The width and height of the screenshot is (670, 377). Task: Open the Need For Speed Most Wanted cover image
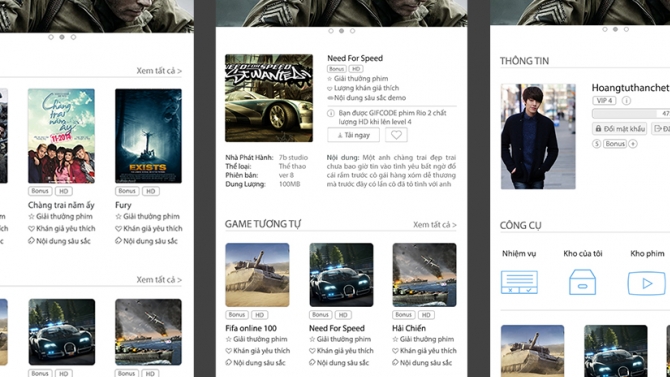(269, 98)
